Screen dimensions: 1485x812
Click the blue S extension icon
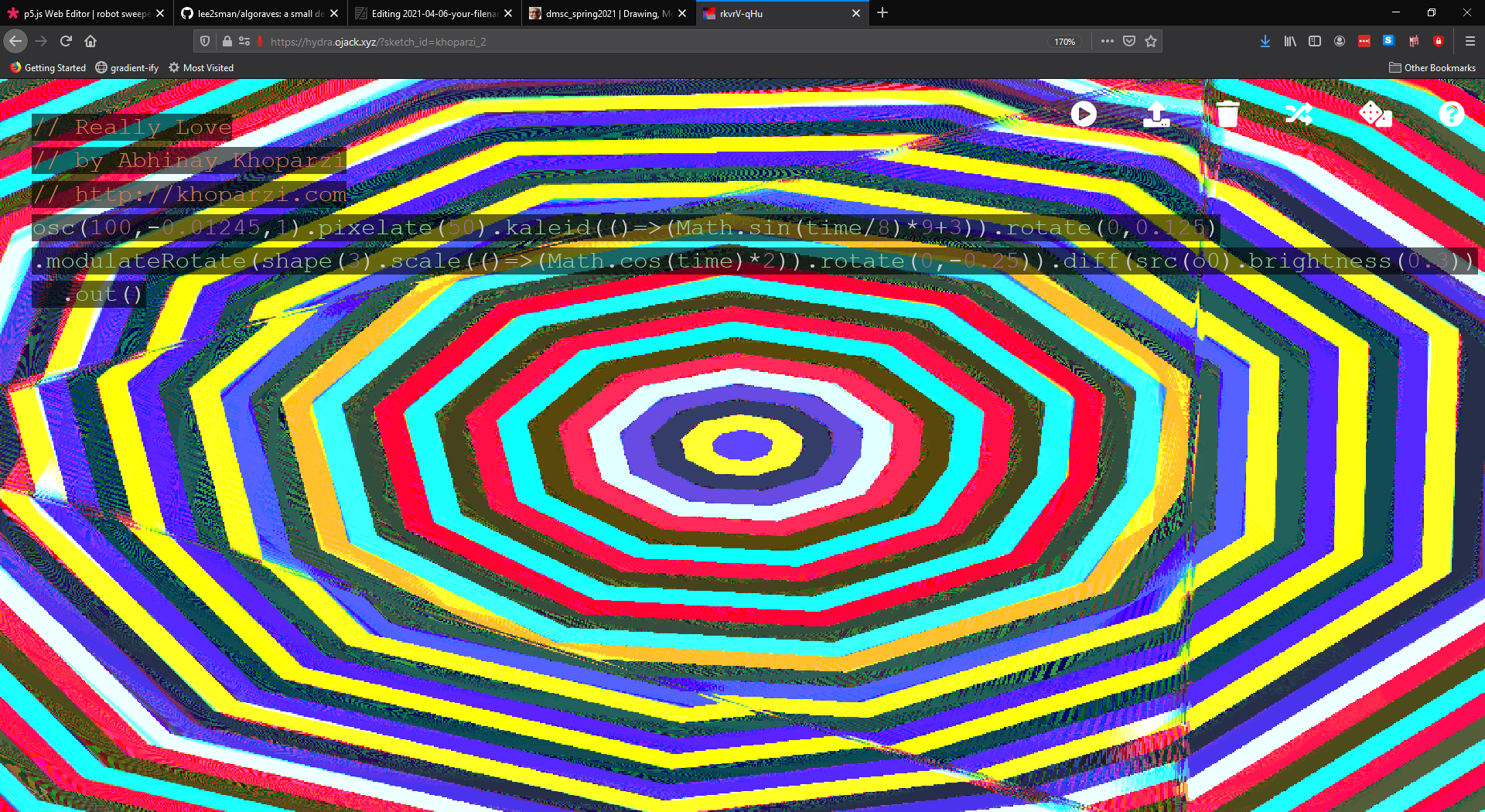1389,40
